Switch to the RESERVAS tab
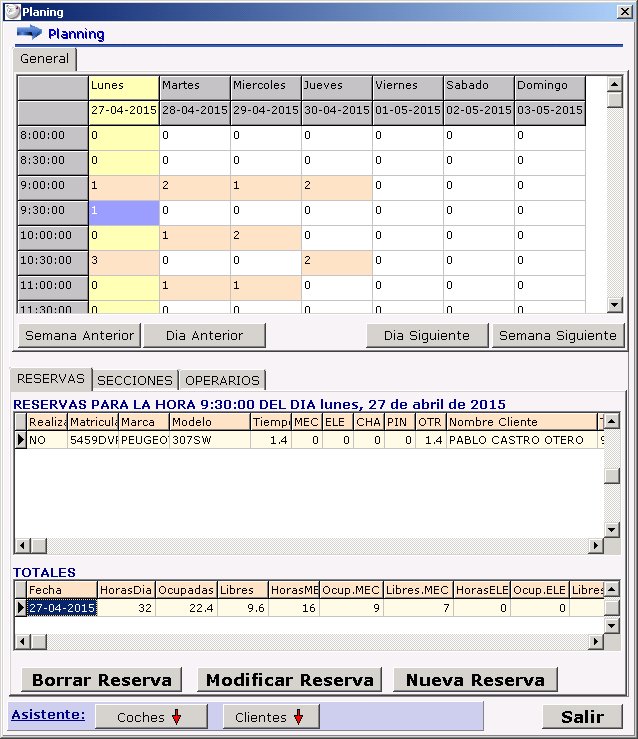 (51, 379)
